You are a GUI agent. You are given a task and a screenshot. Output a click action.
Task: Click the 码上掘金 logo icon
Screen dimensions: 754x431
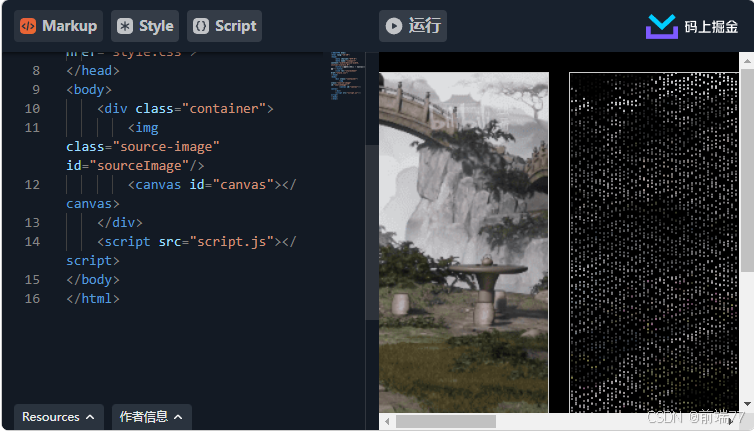(x=662, y=26)
